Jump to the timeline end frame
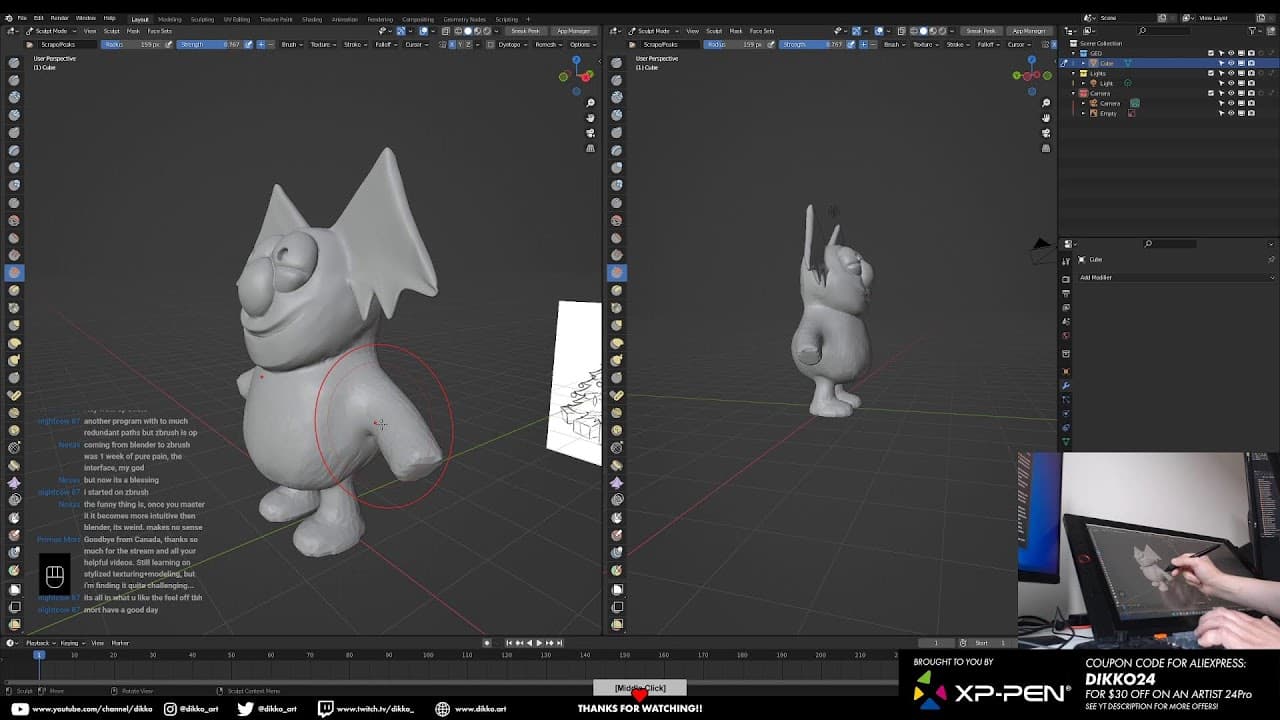Screen dimensions: 1280x720 coord(560,642)
